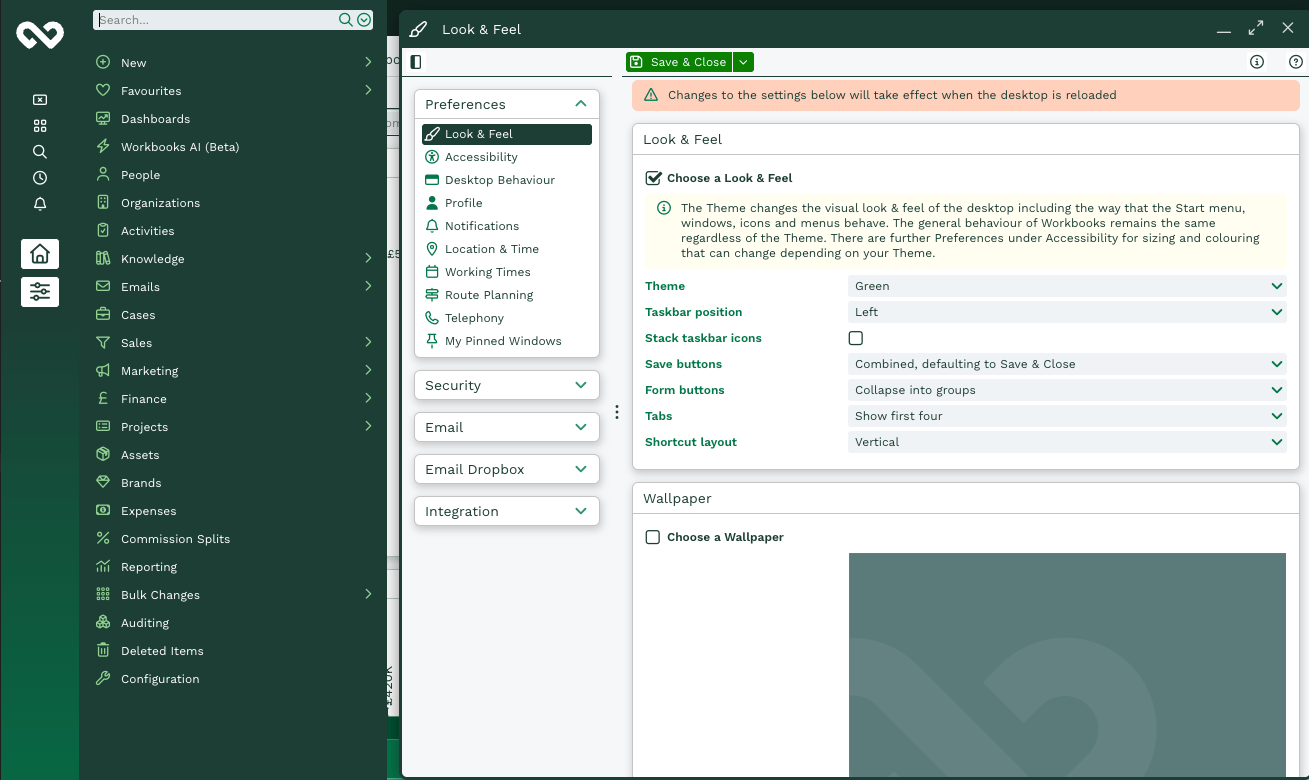This screenshot has height=780, width=1309.
Task: Expand the Integration section
Action: (x=507, y=511)
